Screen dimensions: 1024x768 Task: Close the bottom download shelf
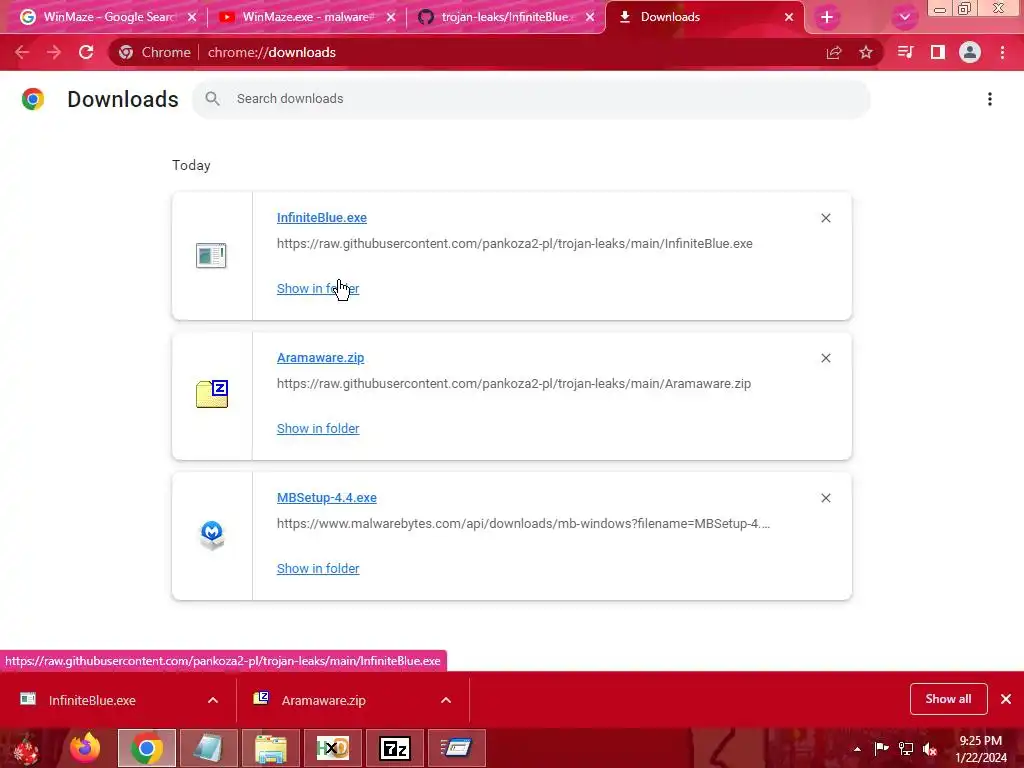1006,699
